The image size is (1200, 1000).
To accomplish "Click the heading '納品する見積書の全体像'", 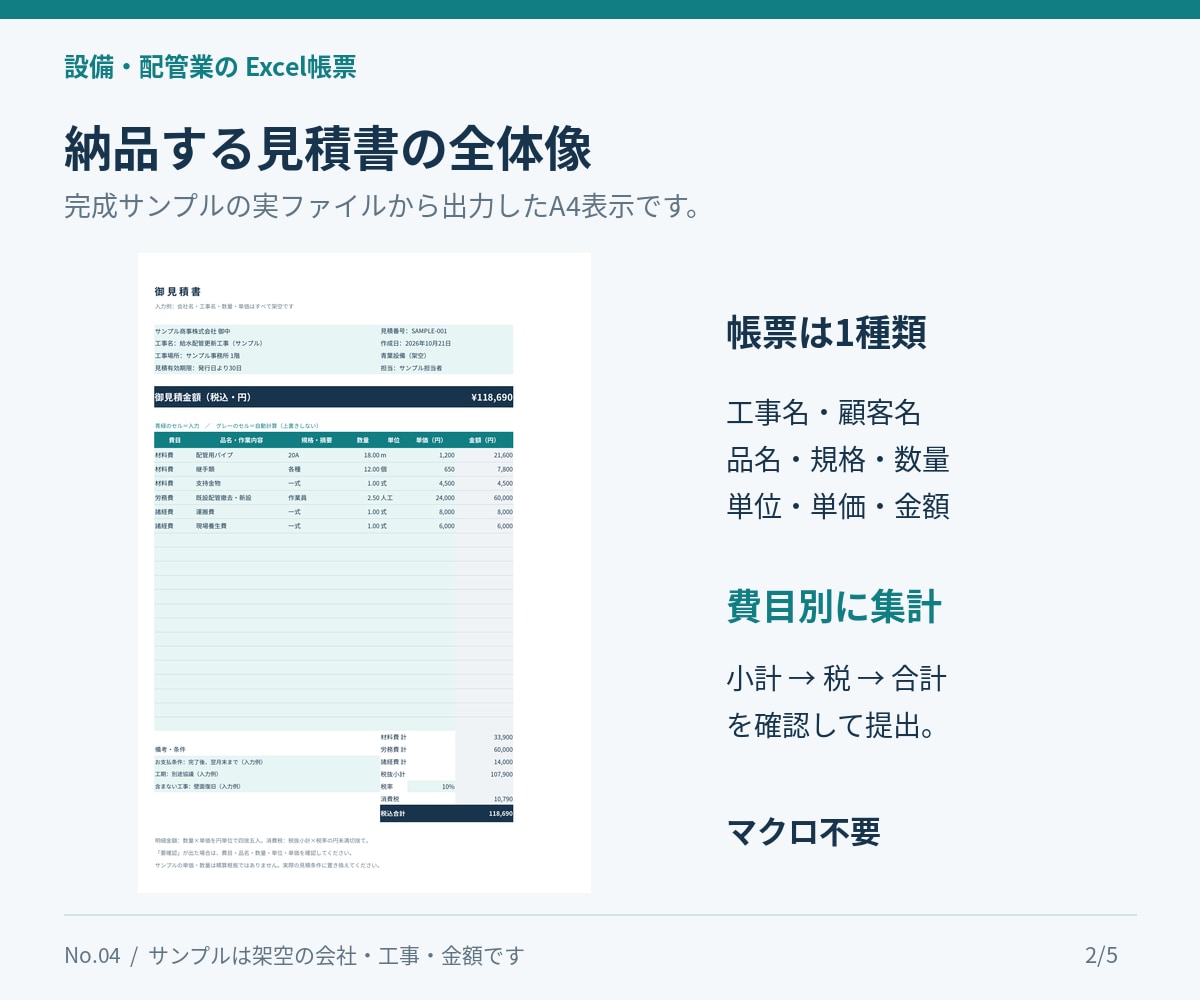I will (328, 148).
